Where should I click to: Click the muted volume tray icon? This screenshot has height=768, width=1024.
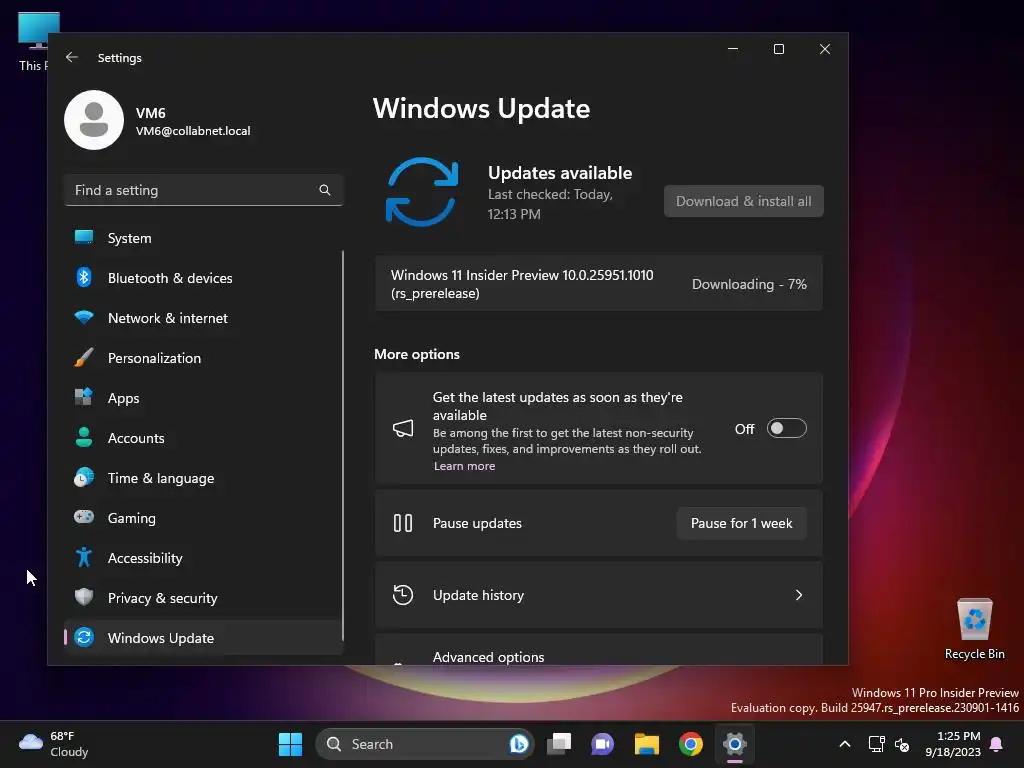pyautogui.click(x=902, y=744)
